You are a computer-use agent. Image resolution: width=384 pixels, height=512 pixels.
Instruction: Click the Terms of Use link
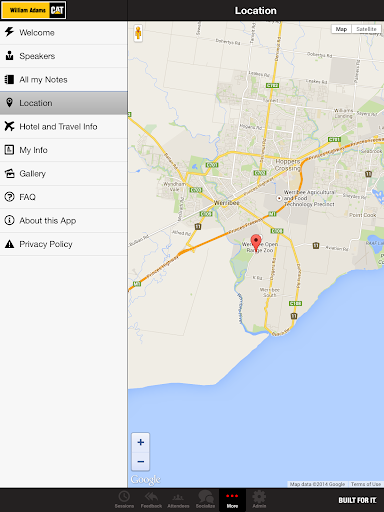(x=366, y=484)
